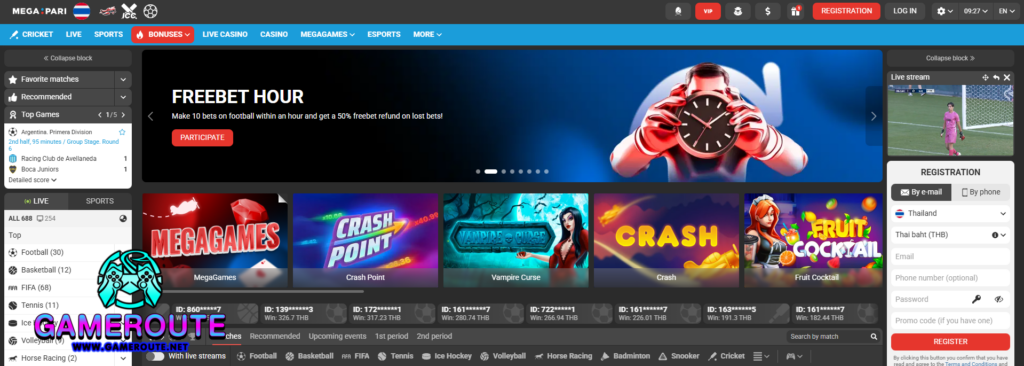
Task: Open the 09:27 time dropdown
Action: click(x=976, y=11)
